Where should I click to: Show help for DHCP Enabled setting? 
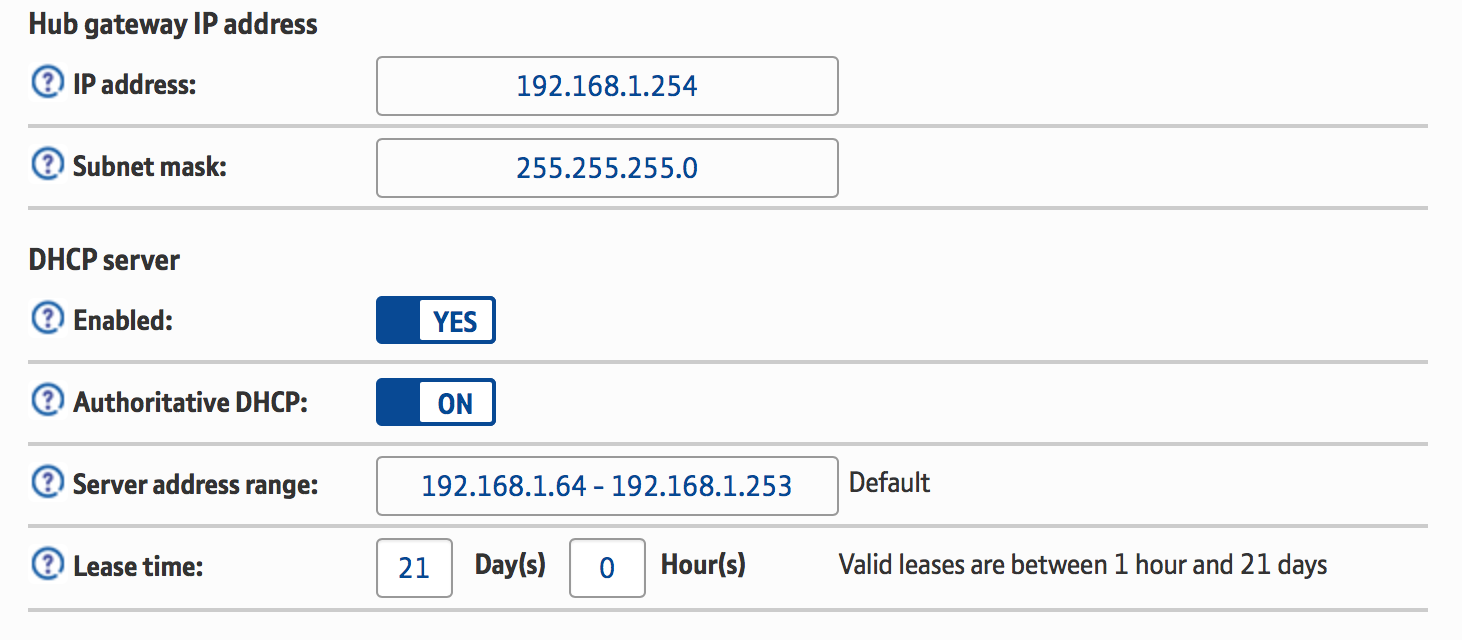47,320
